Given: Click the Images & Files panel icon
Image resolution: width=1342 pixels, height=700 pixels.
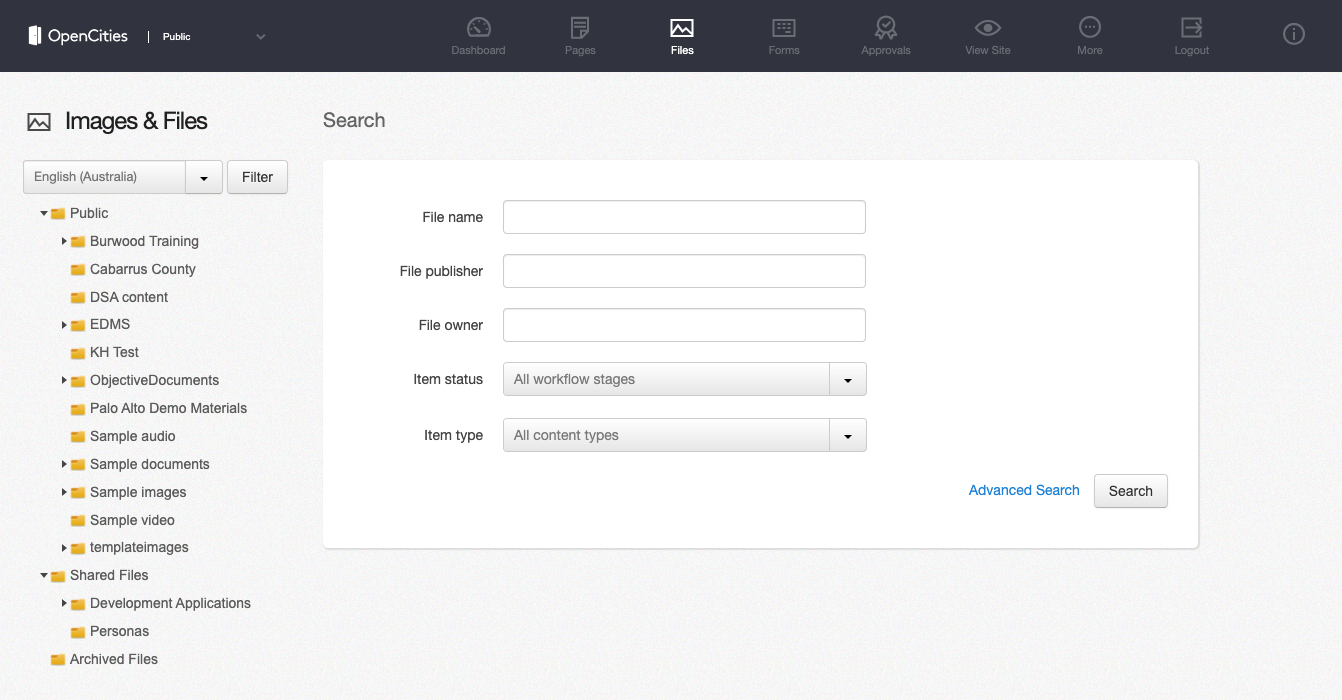Looking at the screenshot, I should click(38, 121).
